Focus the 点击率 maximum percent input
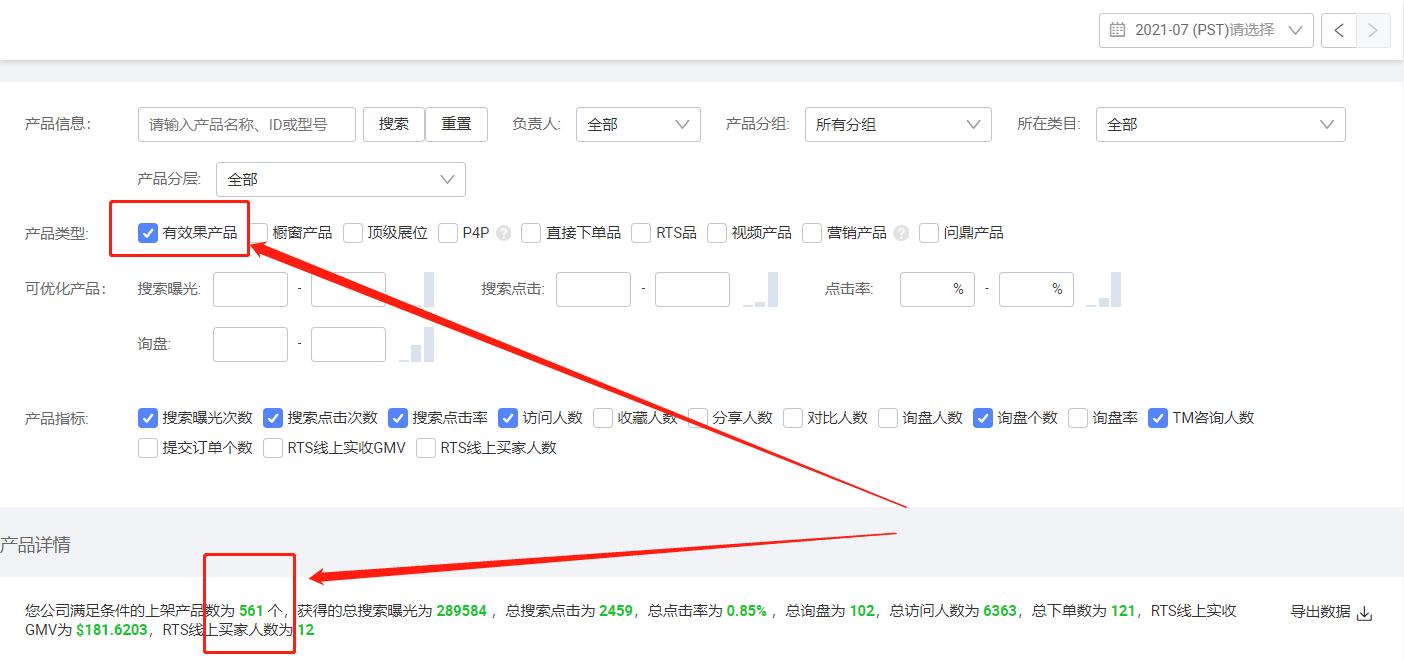The width and height of the screenshot is (1404, 661). (1036, 289)
